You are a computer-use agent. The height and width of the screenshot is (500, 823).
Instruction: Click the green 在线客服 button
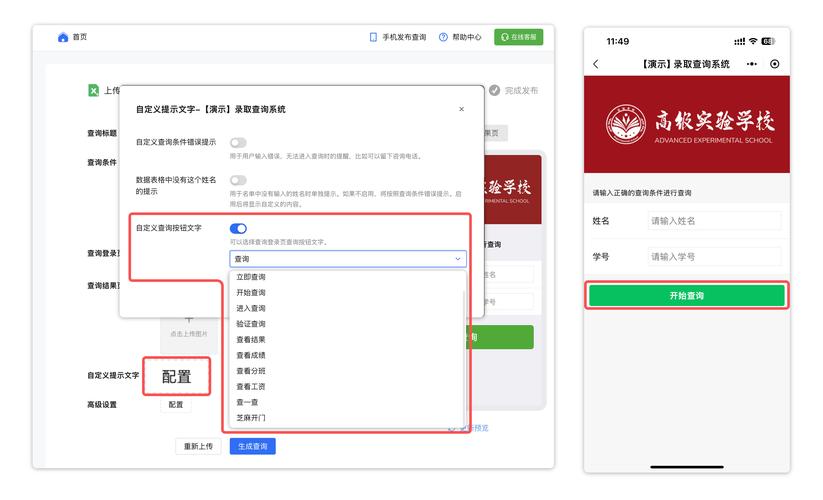point(518,37)
